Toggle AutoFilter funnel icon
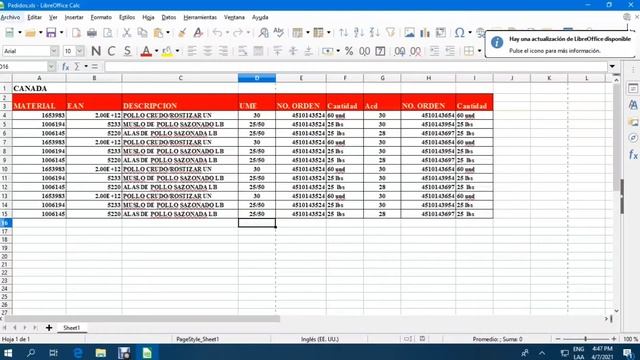Screen dimensions: 640x360 pos(390,33)
